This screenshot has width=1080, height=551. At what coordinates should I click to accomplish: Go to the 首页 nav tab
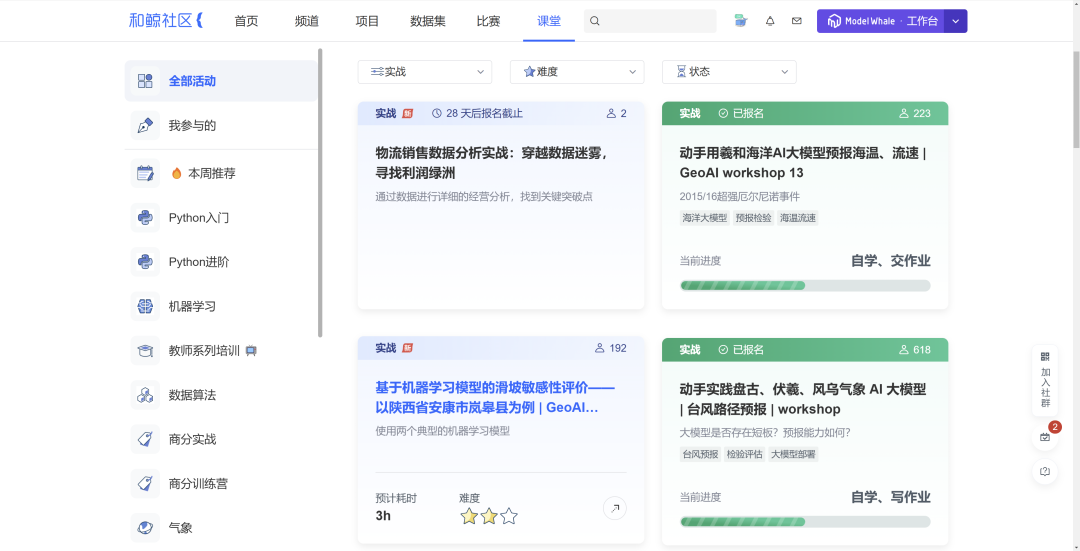point(246,21)
